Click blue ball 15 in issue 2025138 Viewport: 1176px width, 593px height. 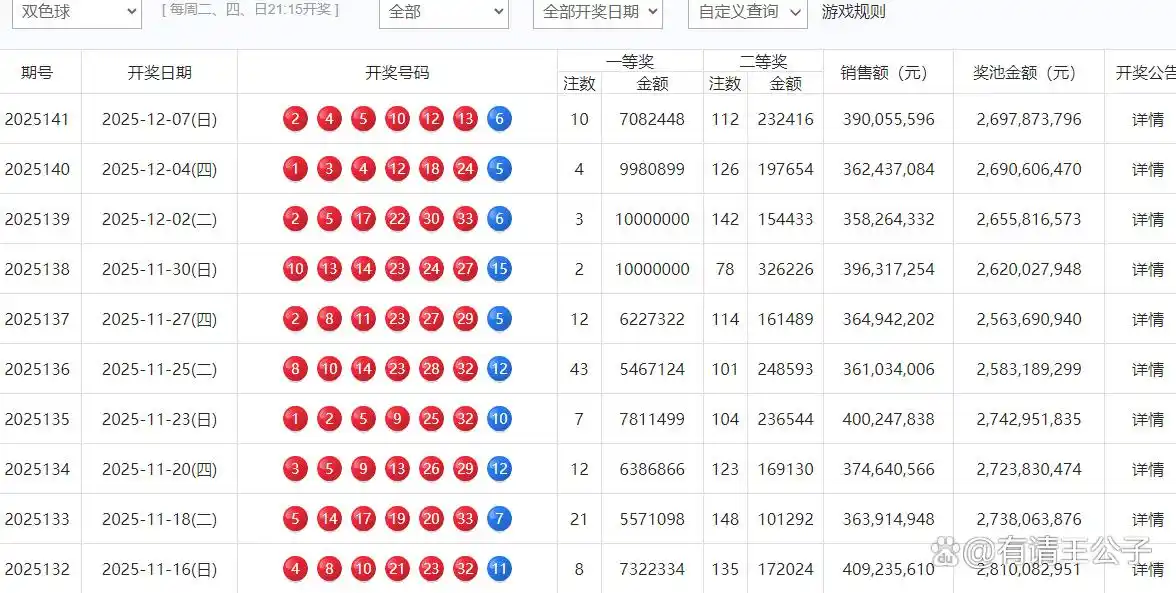tap(499, 269)
